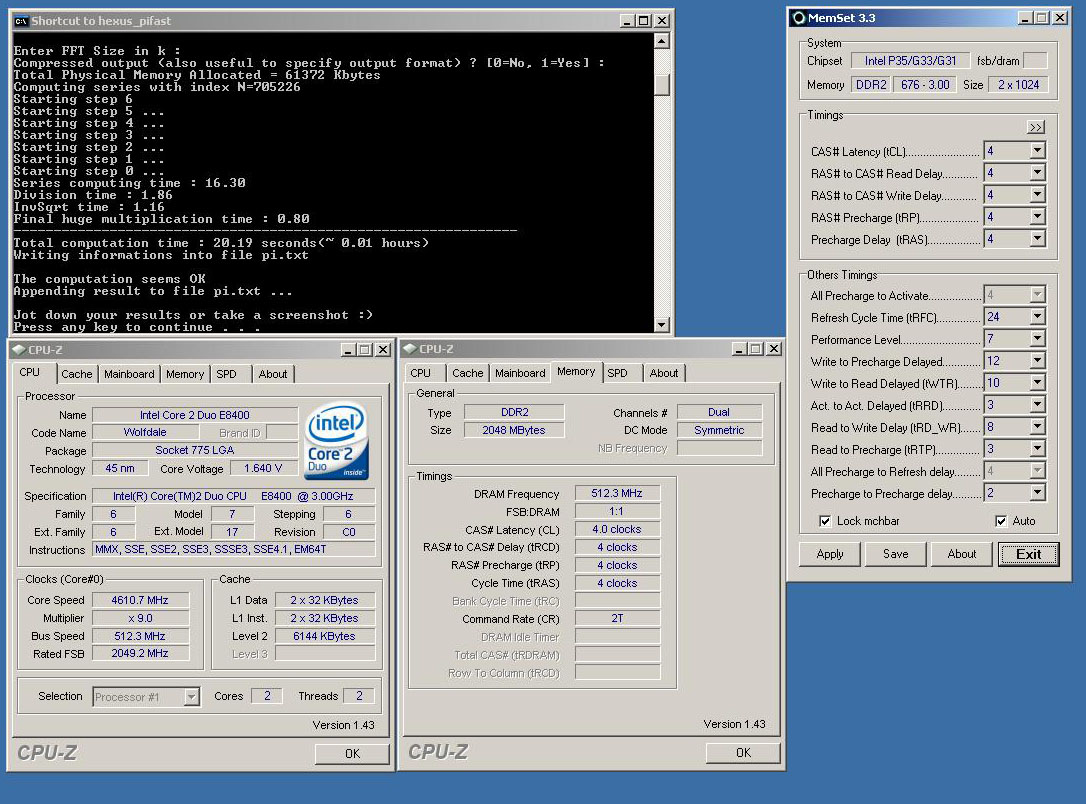1086x804 pixels.
Task: Click the command prompt window title icon
Action: pos(21,21)
